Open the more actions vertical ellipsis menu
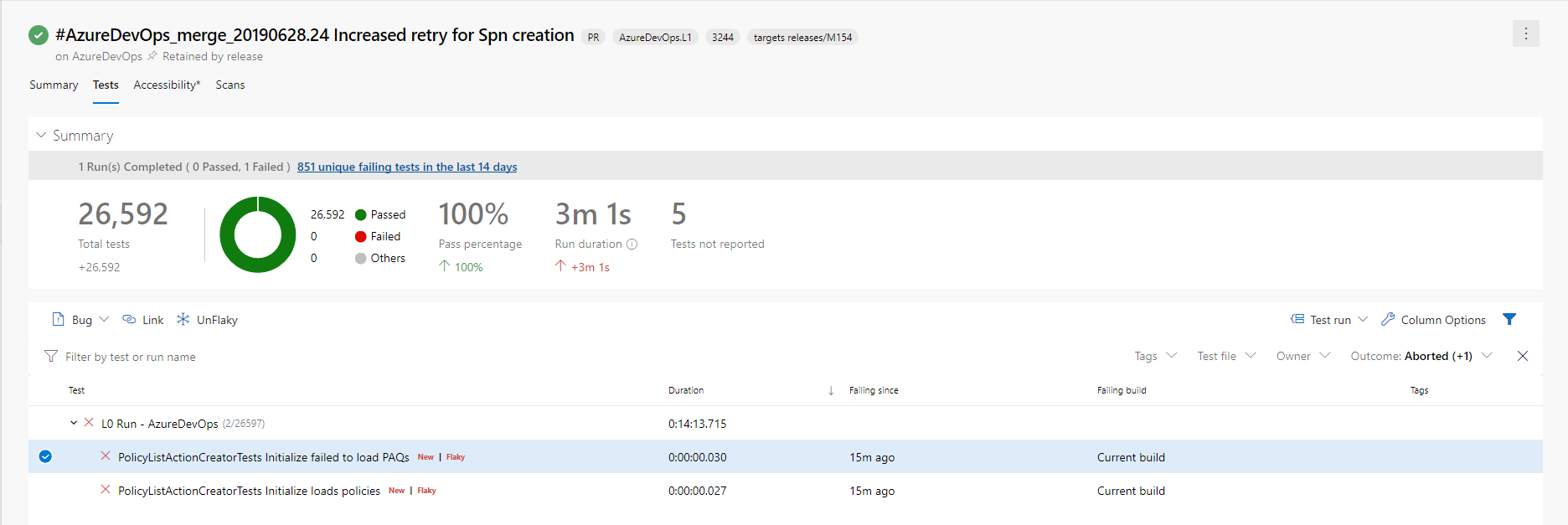 [x=1525, y=33]
